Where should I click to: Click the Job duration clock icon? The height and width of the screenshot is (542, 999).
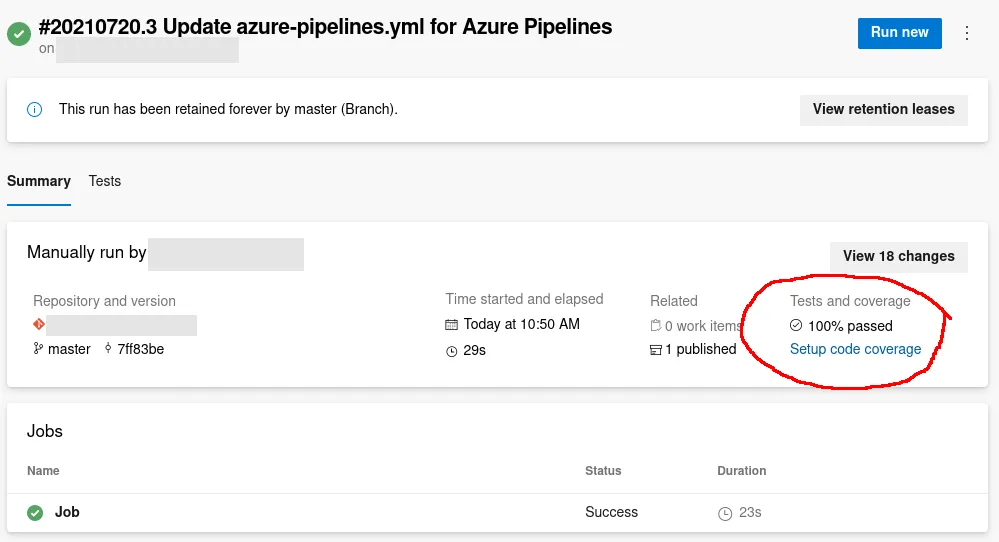[725, 514]
